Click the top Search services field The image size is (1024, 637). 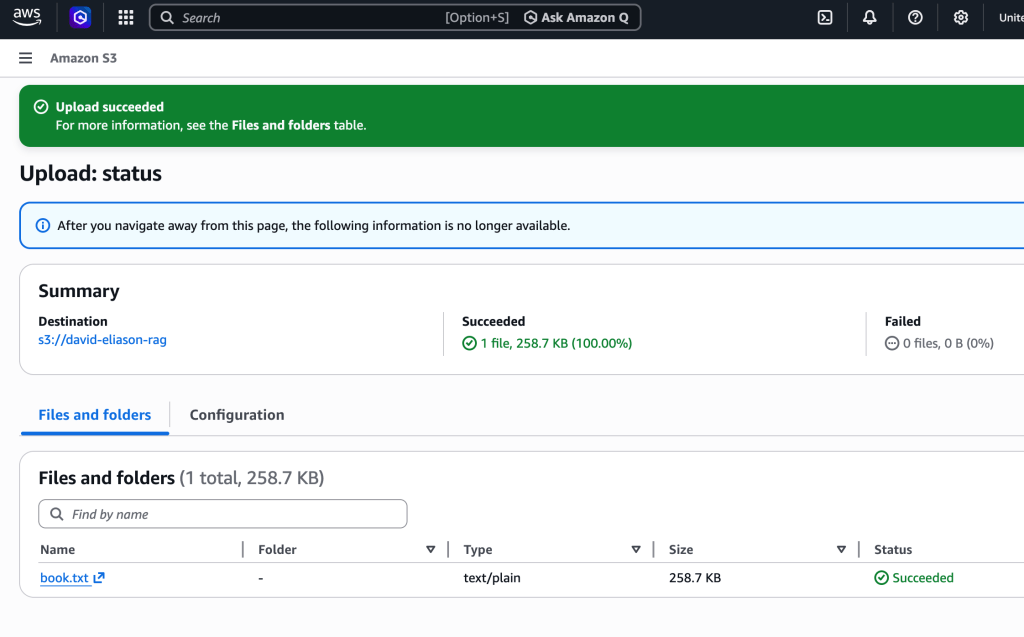tap(300, 17)
